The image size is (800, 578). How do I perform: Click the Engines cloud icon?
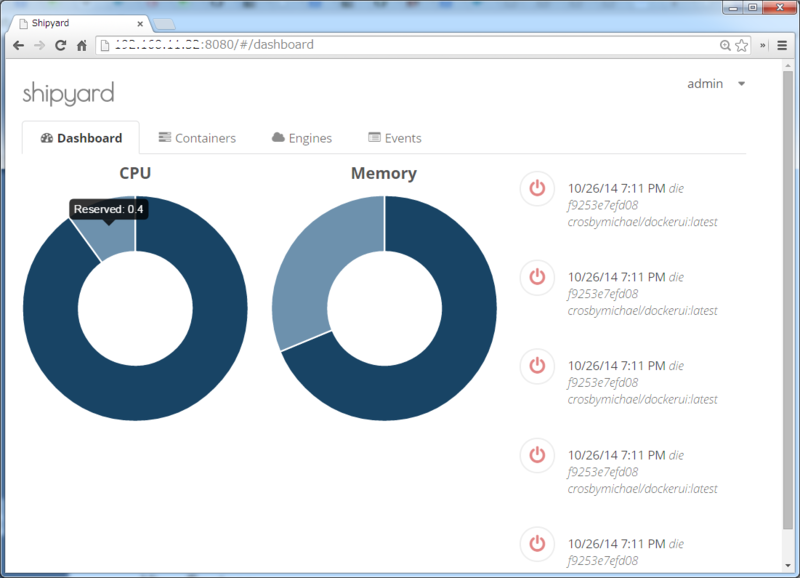tap(278, 137)
